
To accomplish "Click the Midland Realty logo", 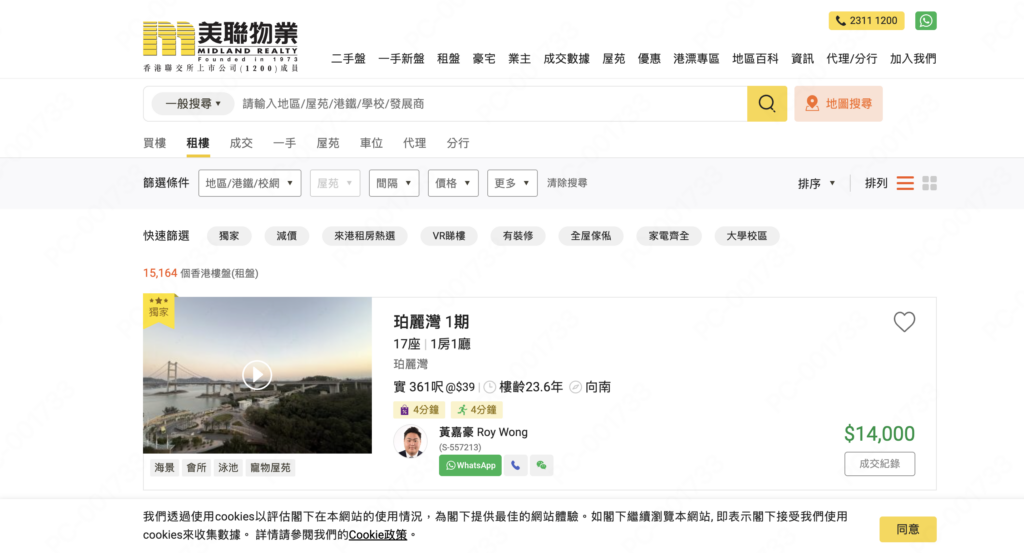I will pyautogui.click(x=220, y=46).
